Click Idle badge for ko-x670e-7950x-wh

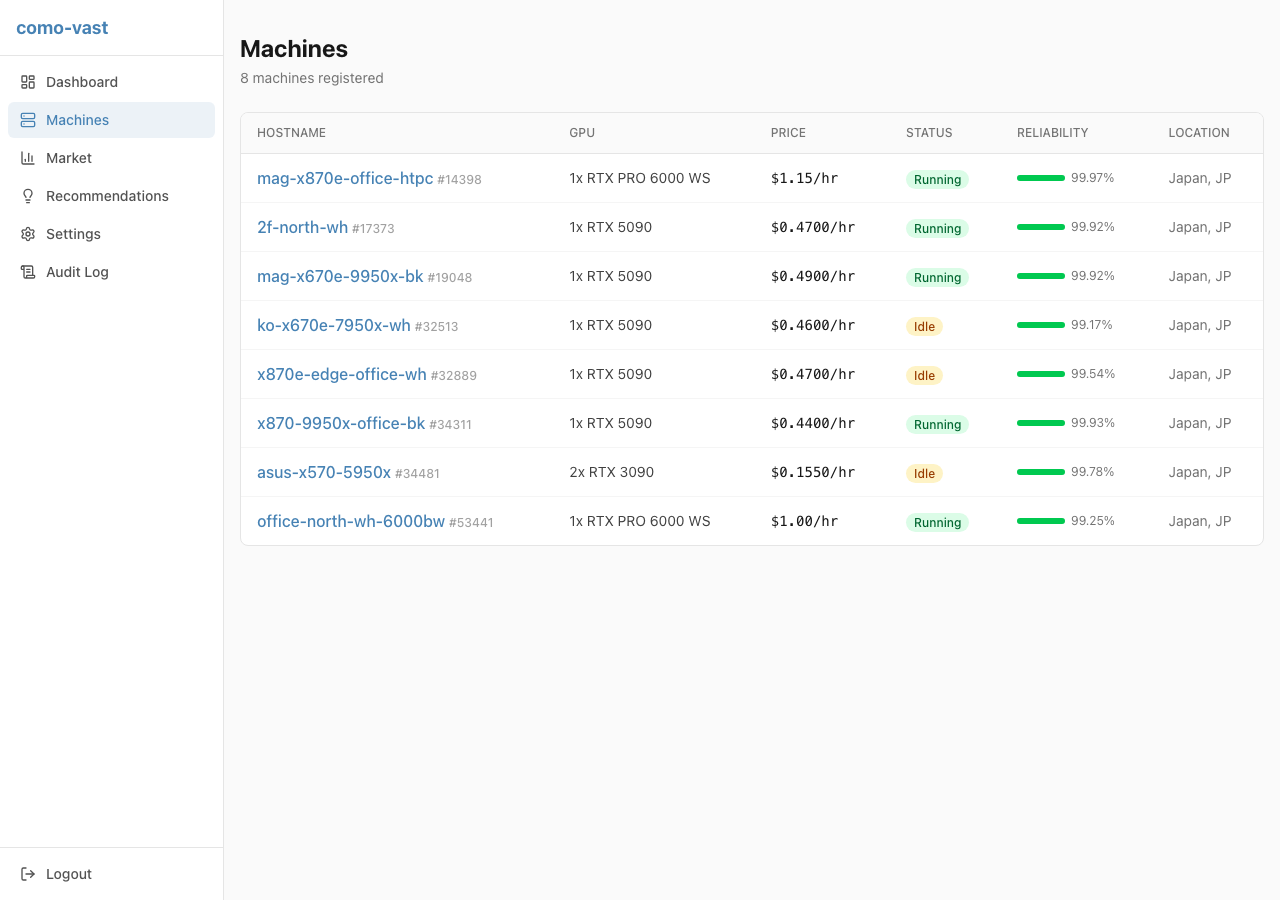[924, 327]
